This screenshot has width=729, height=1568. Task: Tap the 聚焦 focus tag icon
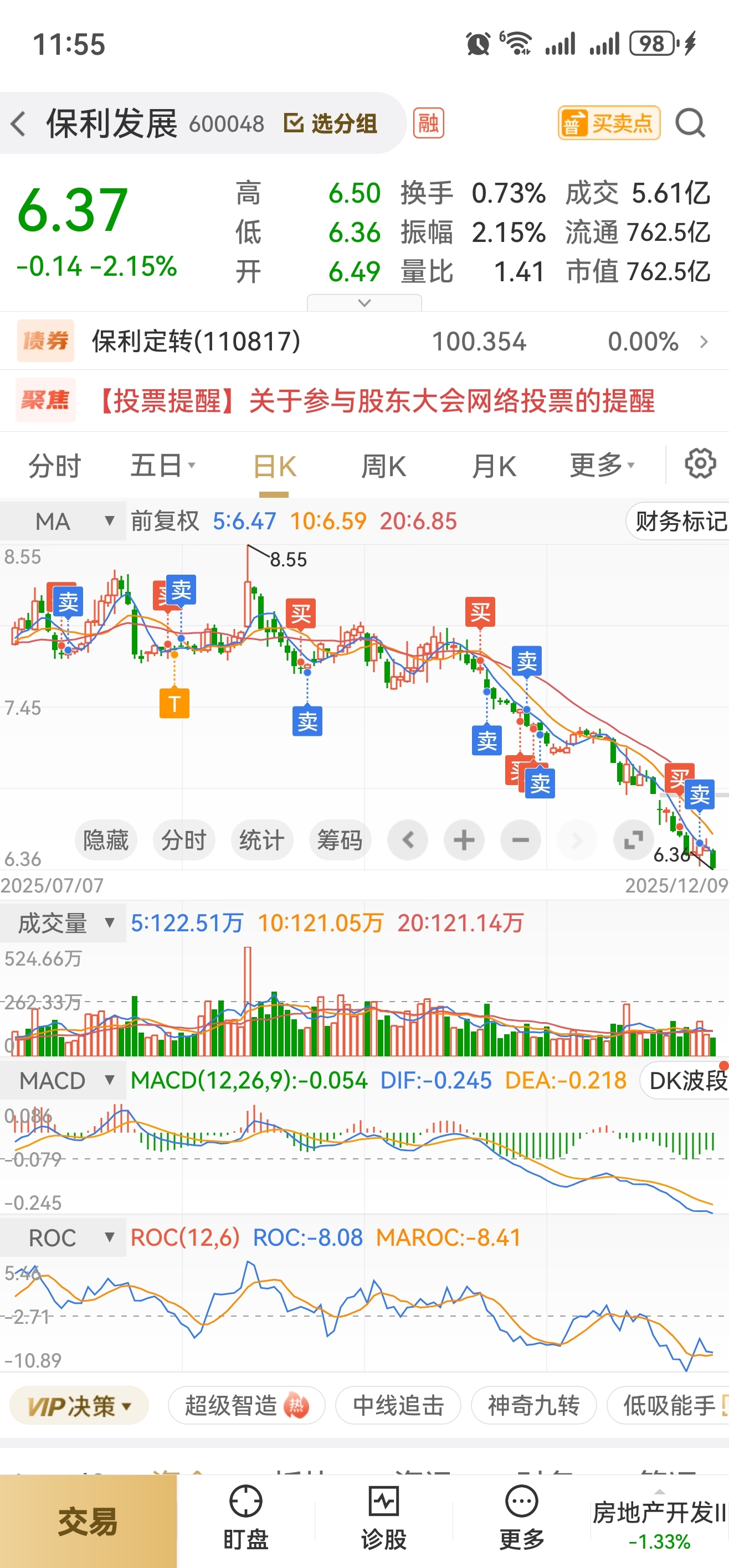tap(45, 400)
